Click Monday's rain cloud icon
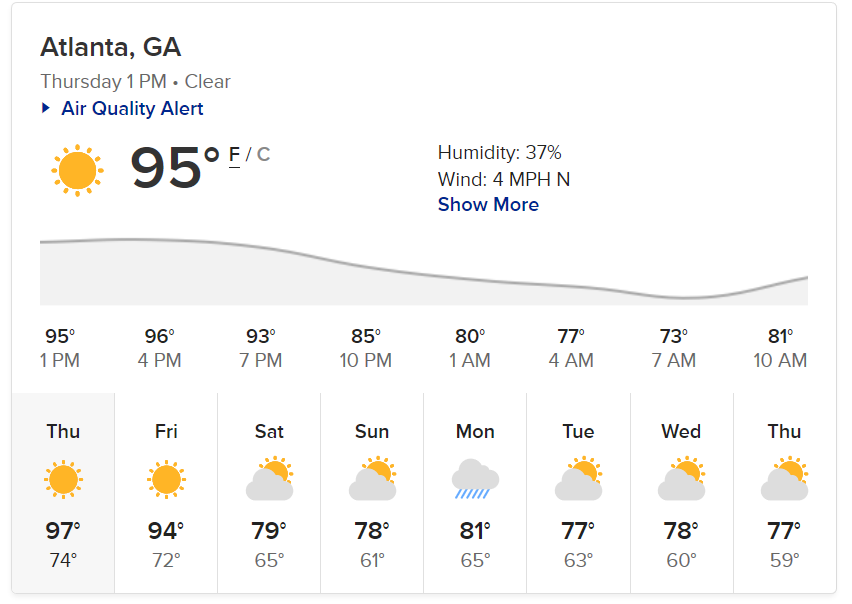Screen dimensions: 852x604 click(475, 479)
